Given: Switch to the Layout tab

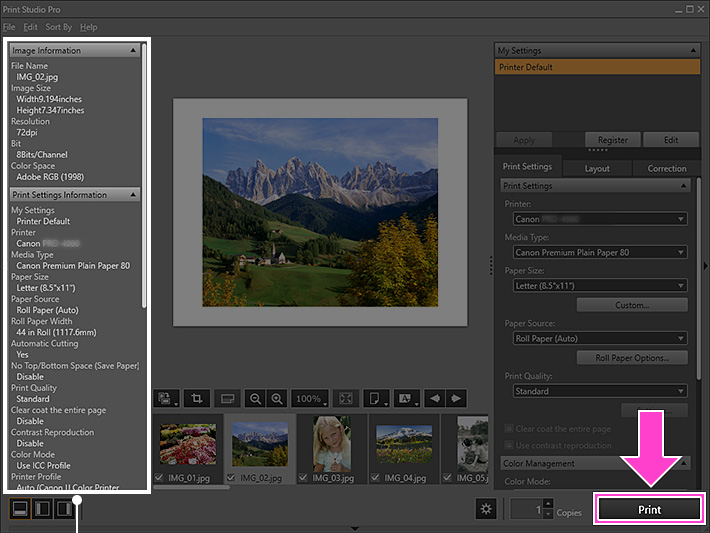Looking at the screenshot, I should (x=597, y=168).
